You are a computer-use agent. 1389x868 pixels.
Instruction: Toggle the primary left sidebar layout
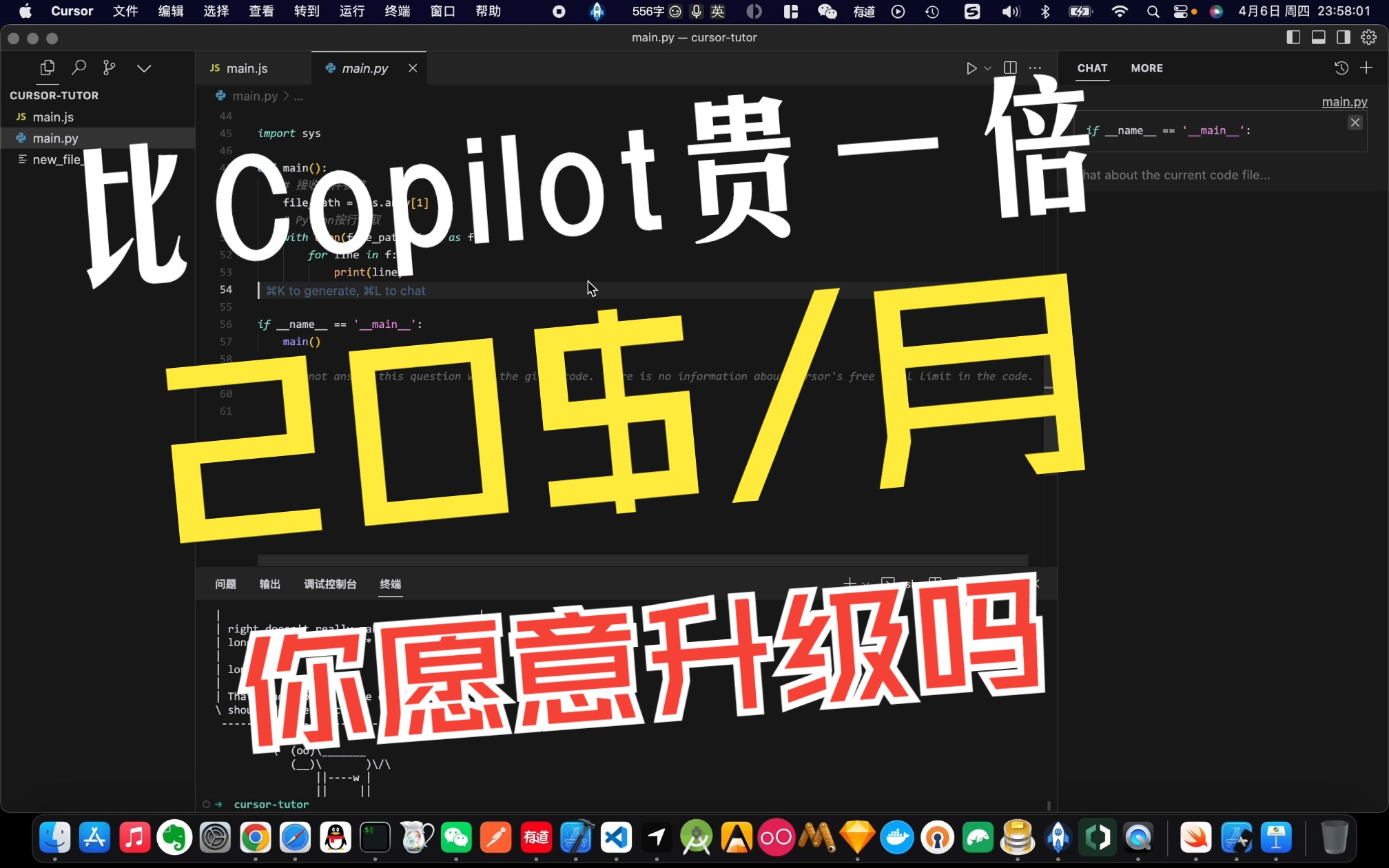(1293, 38)
